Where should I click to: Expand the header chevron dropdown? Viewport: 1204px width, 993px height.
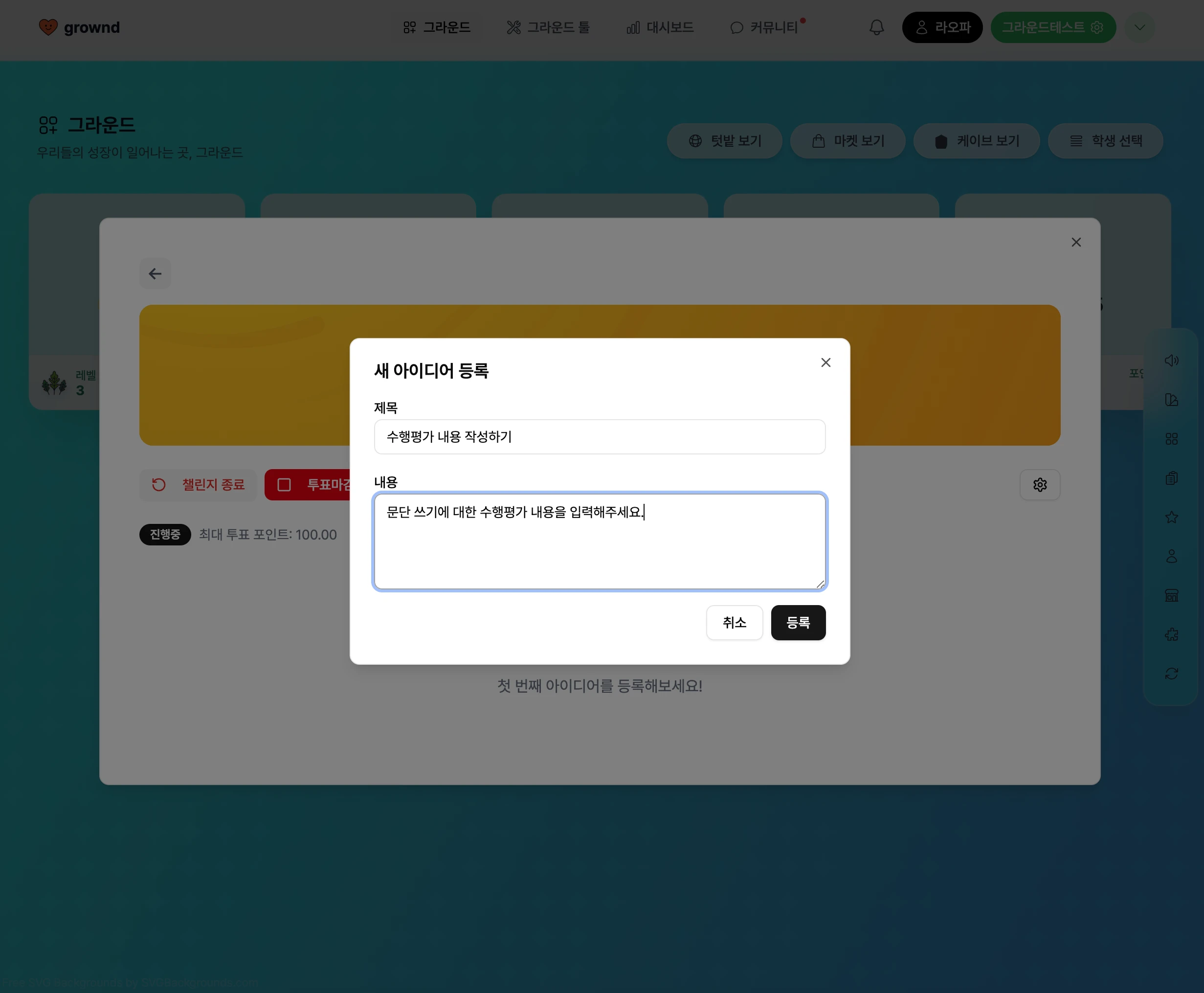1139,27
